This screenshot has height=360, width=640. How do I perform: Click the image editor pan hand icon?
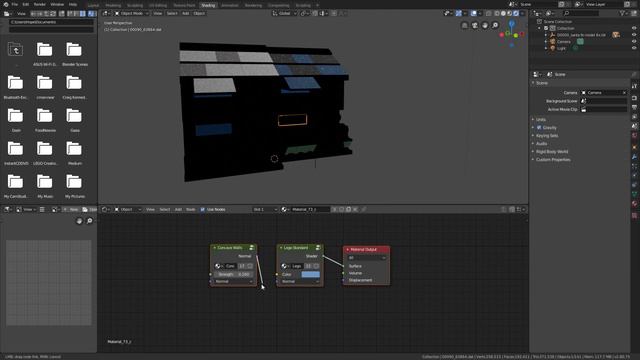(x=79, y=221)
